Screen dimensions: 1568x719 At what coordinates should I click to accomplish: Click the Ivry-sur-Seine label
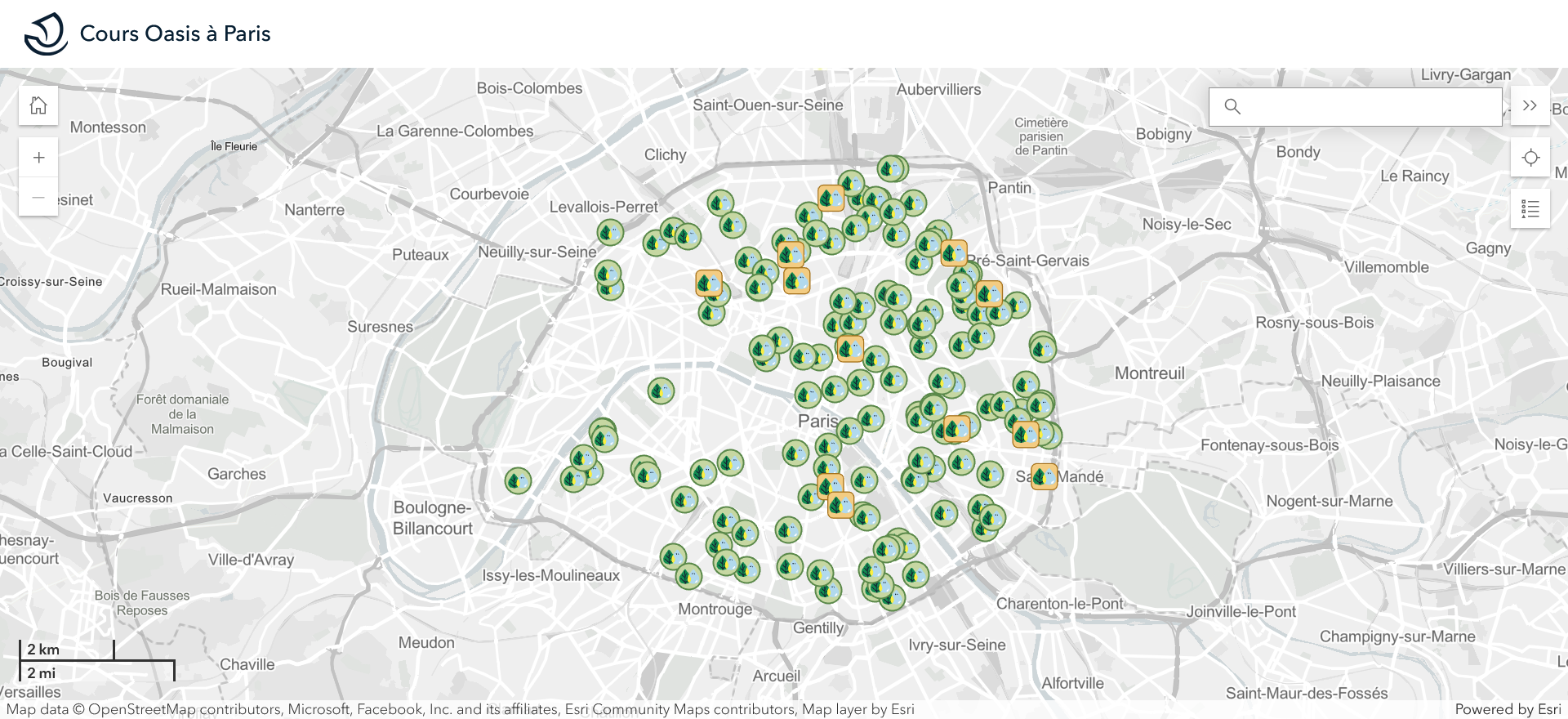tap(957, 645)
